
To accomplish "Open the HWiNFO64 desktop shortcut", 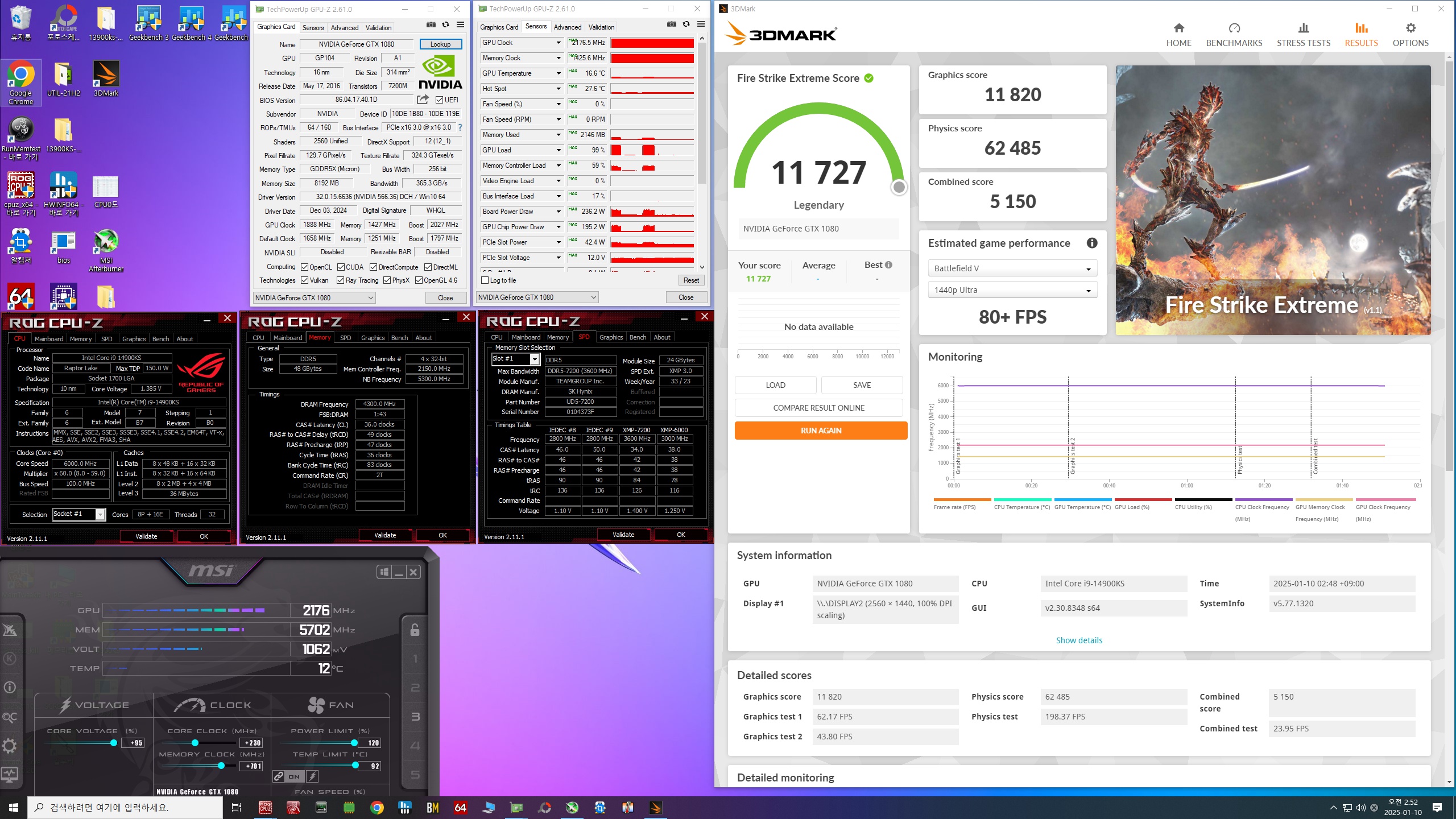I will pyautogui.click(x=63, y=194).
